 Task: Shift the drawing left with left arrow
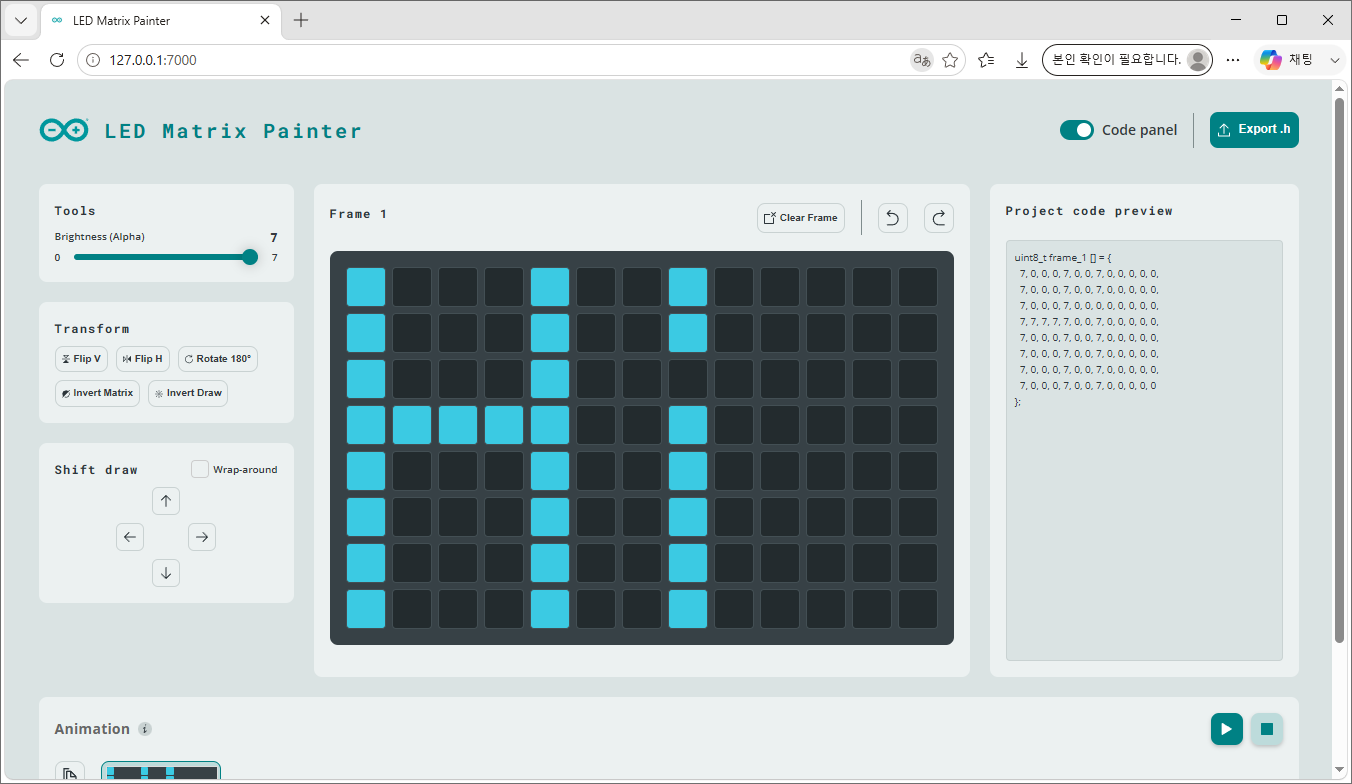(x=130, y=537)
